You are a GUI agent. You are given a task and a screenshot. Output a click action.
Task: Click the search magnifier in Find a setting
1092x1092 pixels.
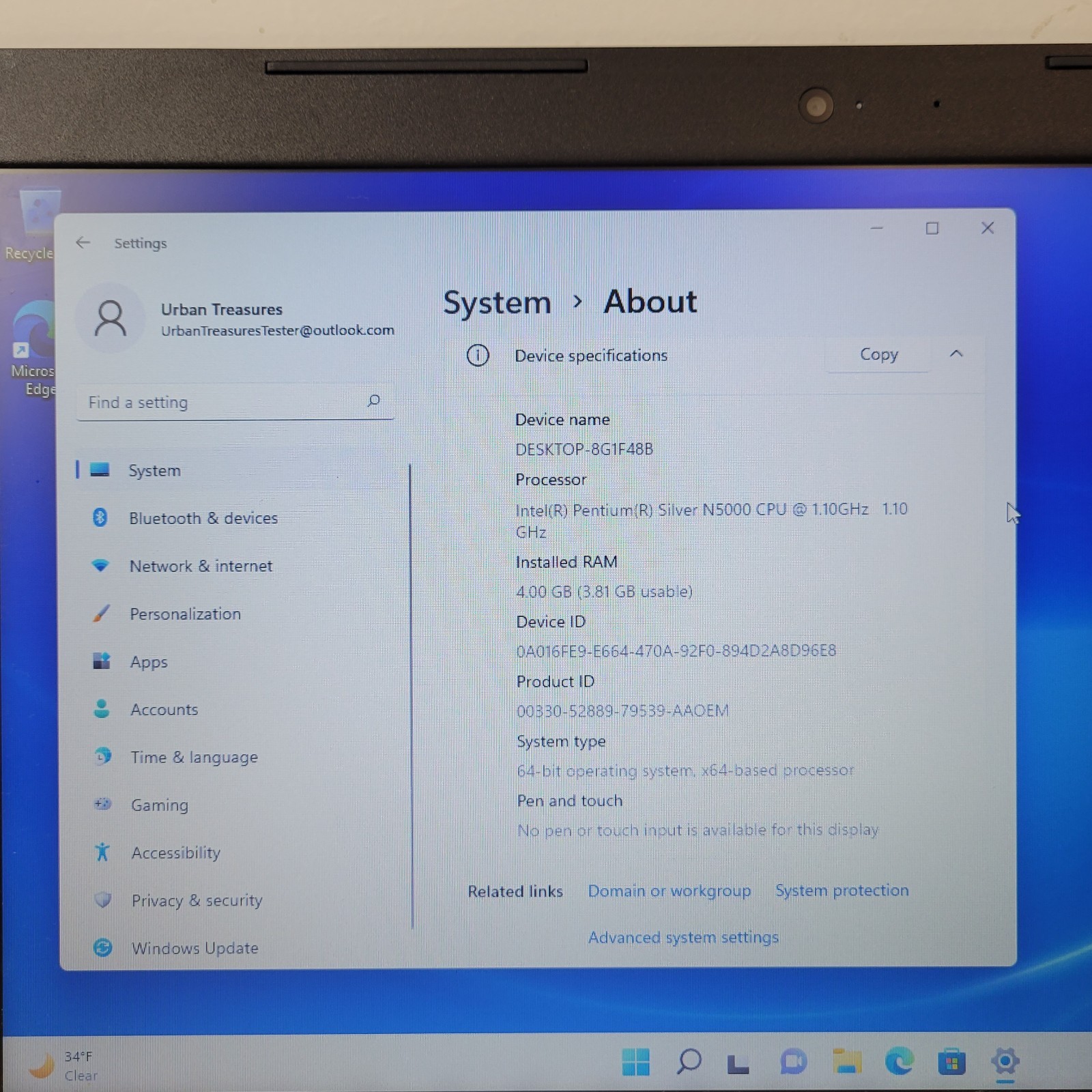(373, 401)
